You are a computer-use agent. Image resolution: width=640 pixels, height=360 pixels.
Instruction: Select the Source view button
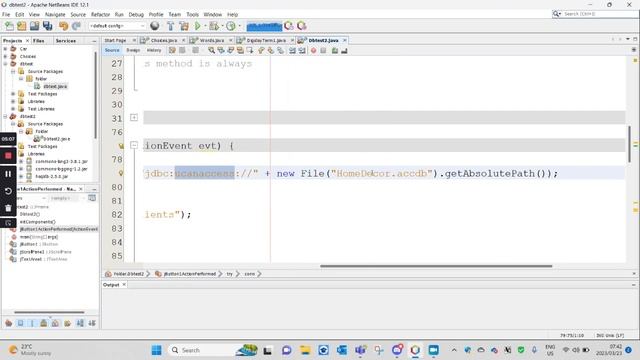point(112,50)
